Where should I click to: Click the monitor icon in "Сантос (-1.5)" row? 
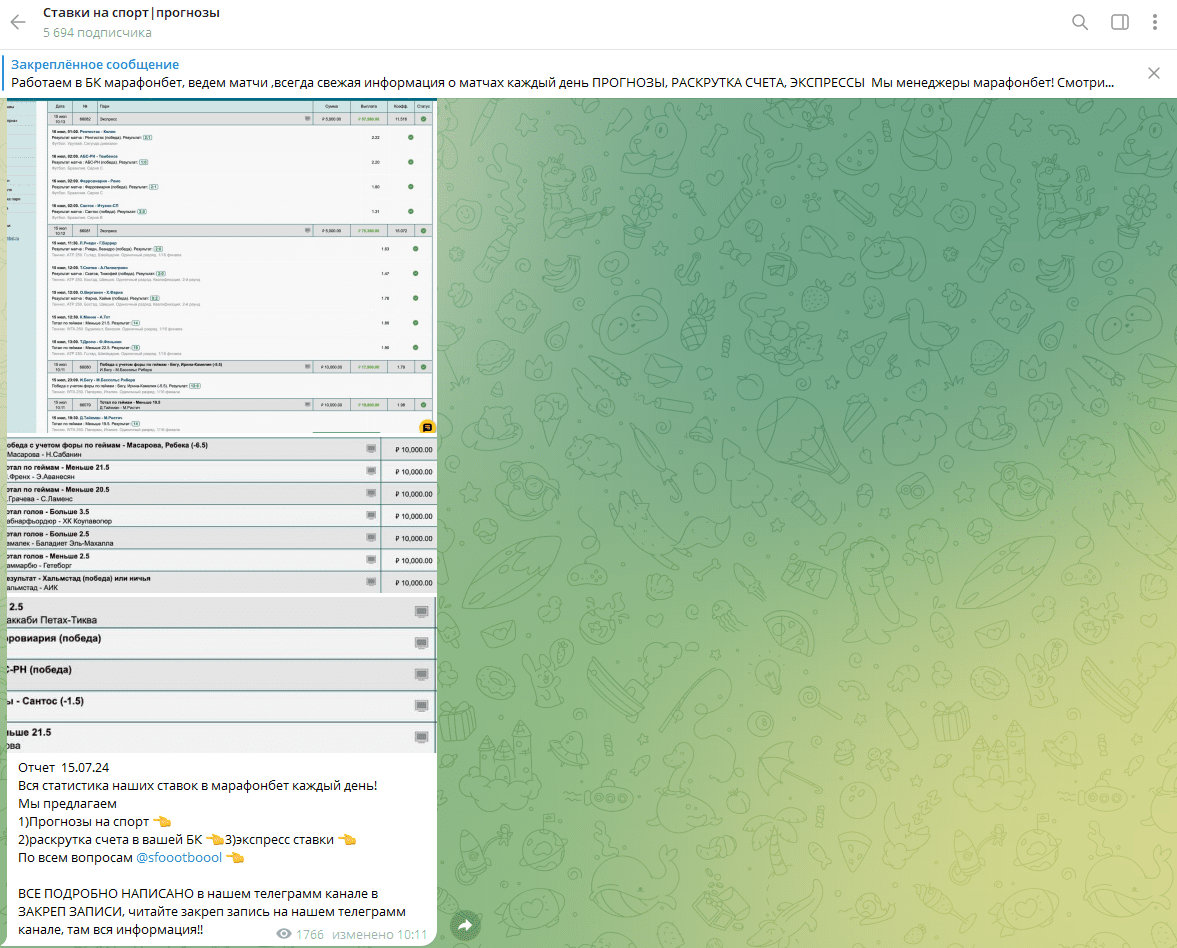tap(421, 705)
